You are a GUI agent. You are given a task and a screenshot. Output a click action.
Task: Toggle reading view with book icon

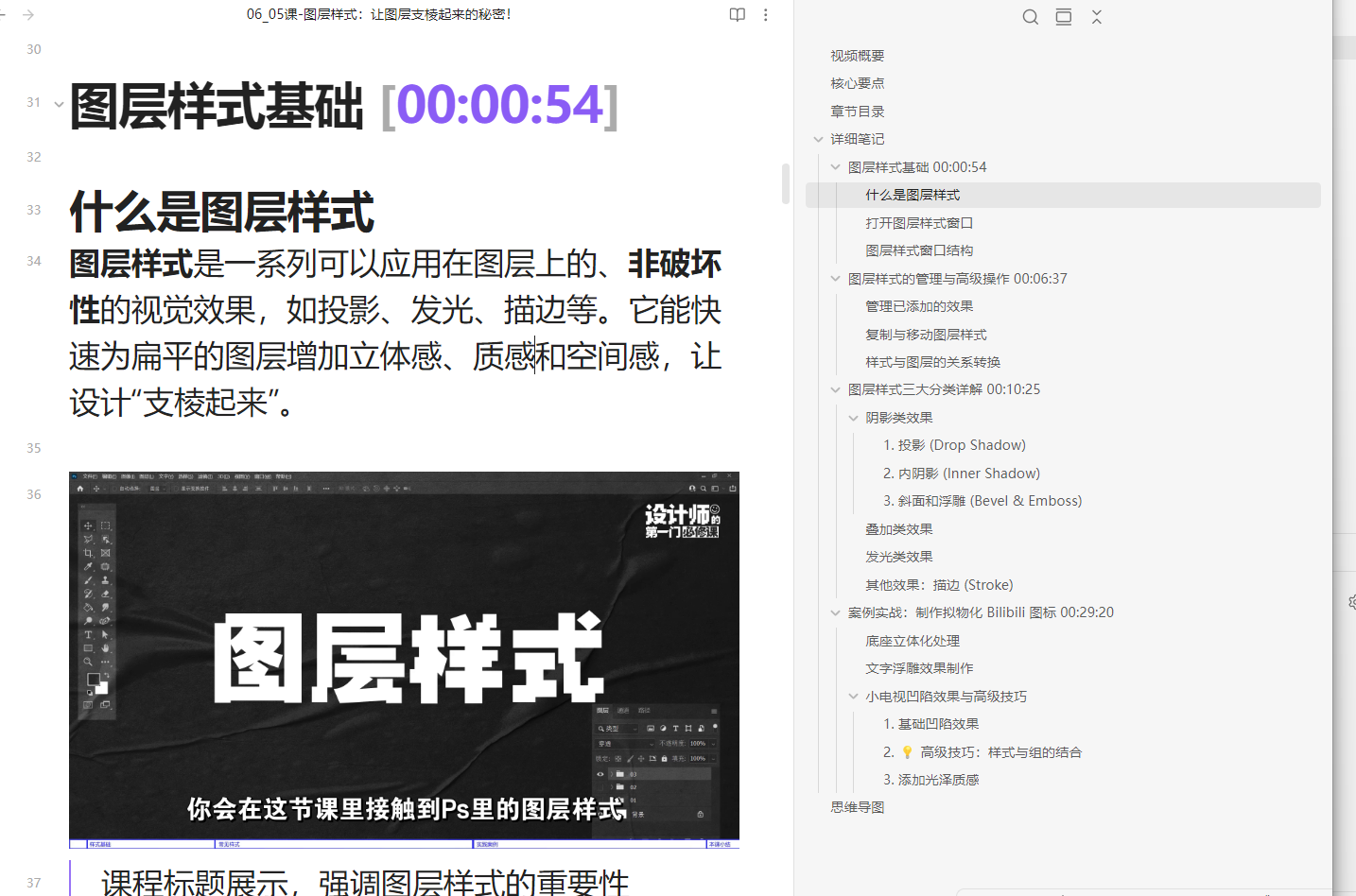pos(738,15)
